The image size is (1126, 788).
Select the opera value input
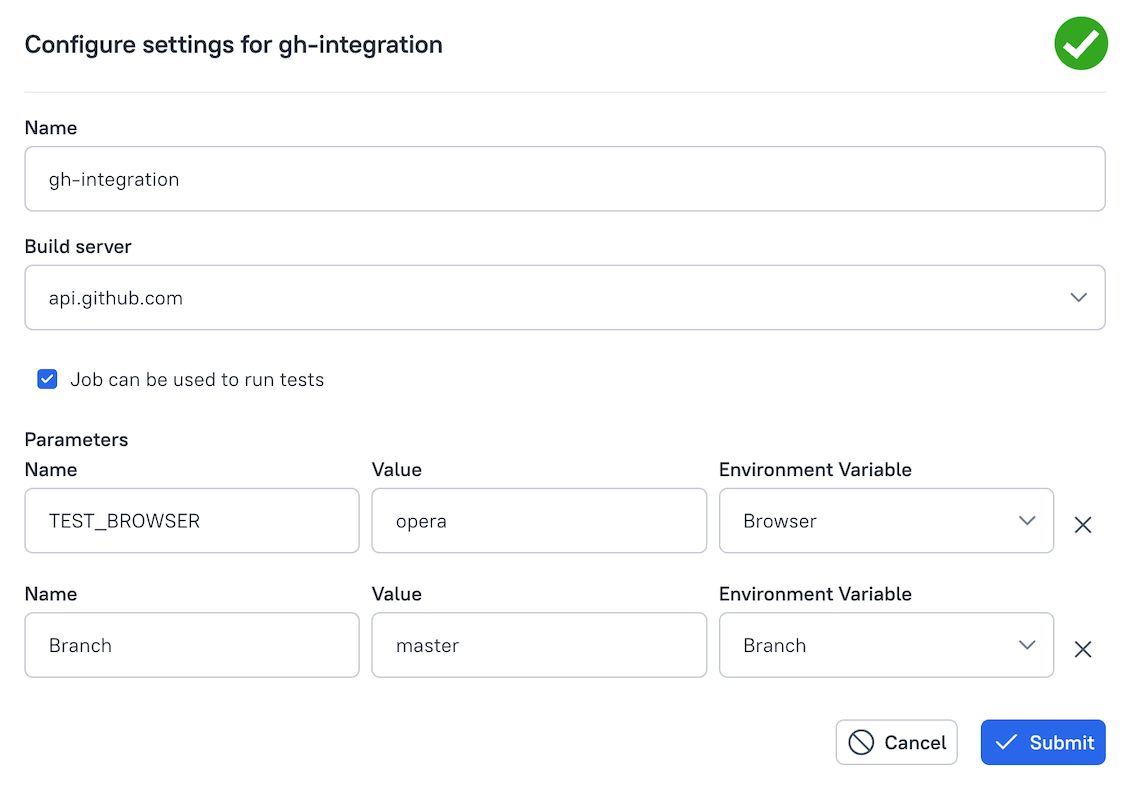[x=538, y=521]
